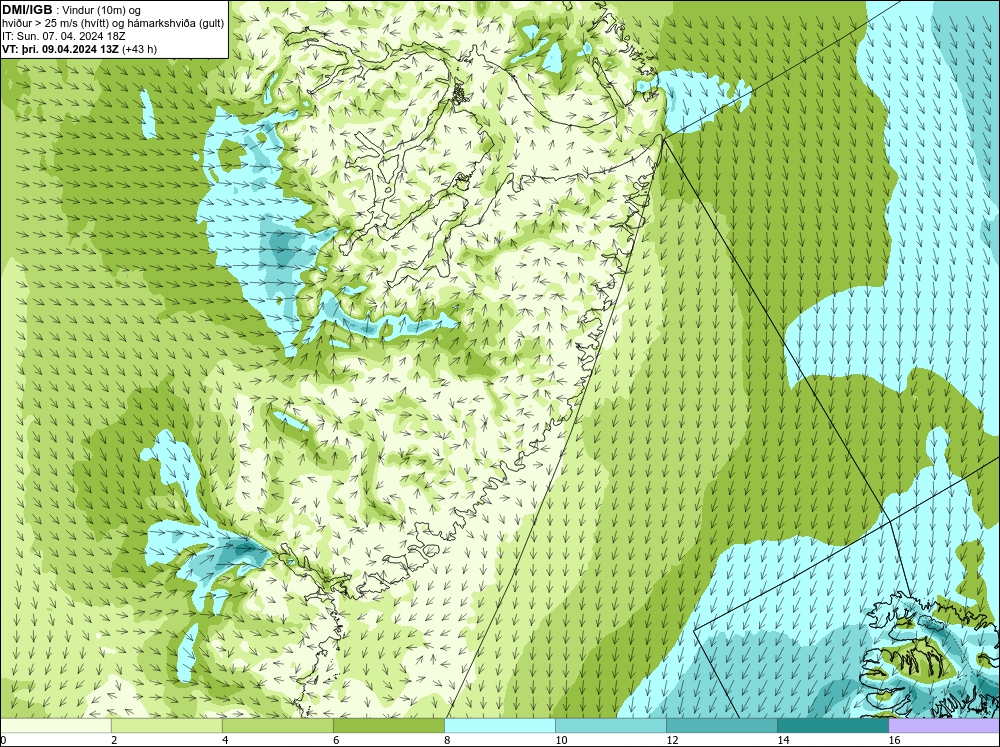Viewport: 1000px width, 747px height.
Task: Click the 2–4 m/s light green legend swatch
Action: pyautogui.click(x=167, y=725)
